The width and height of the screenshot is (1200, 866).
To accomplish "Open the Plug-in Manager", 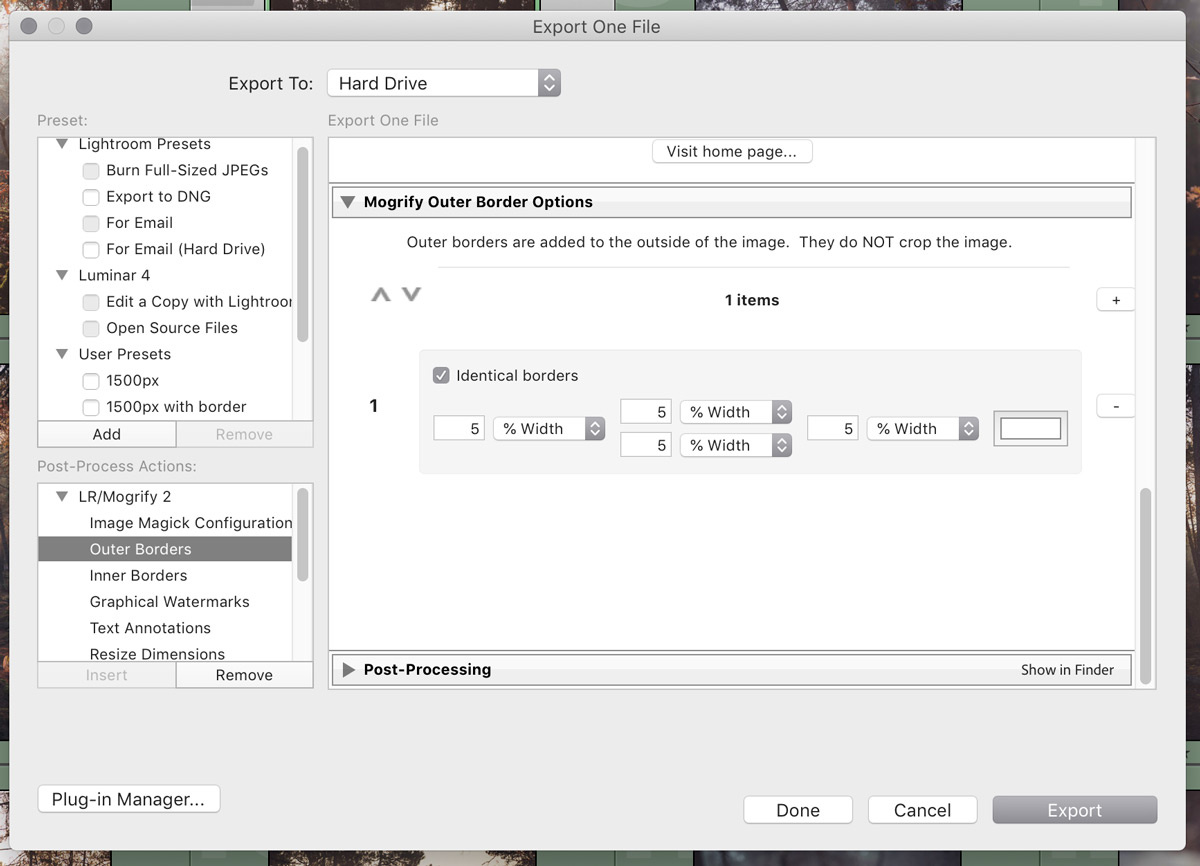I will click(128, 800).
